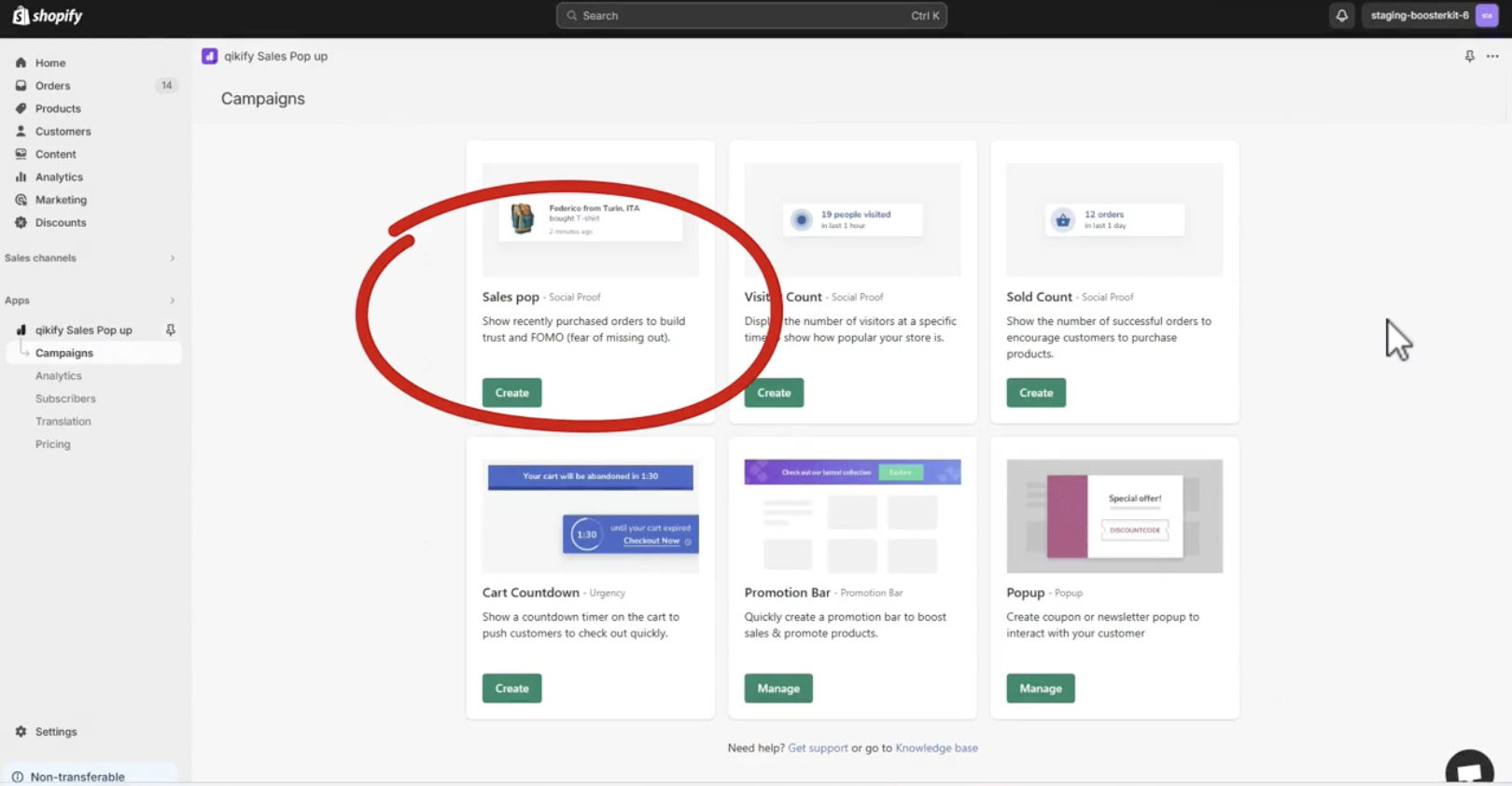Click the Marketing target icon
Viewport: 1512px width, 786px height.
tap(21, 200)
